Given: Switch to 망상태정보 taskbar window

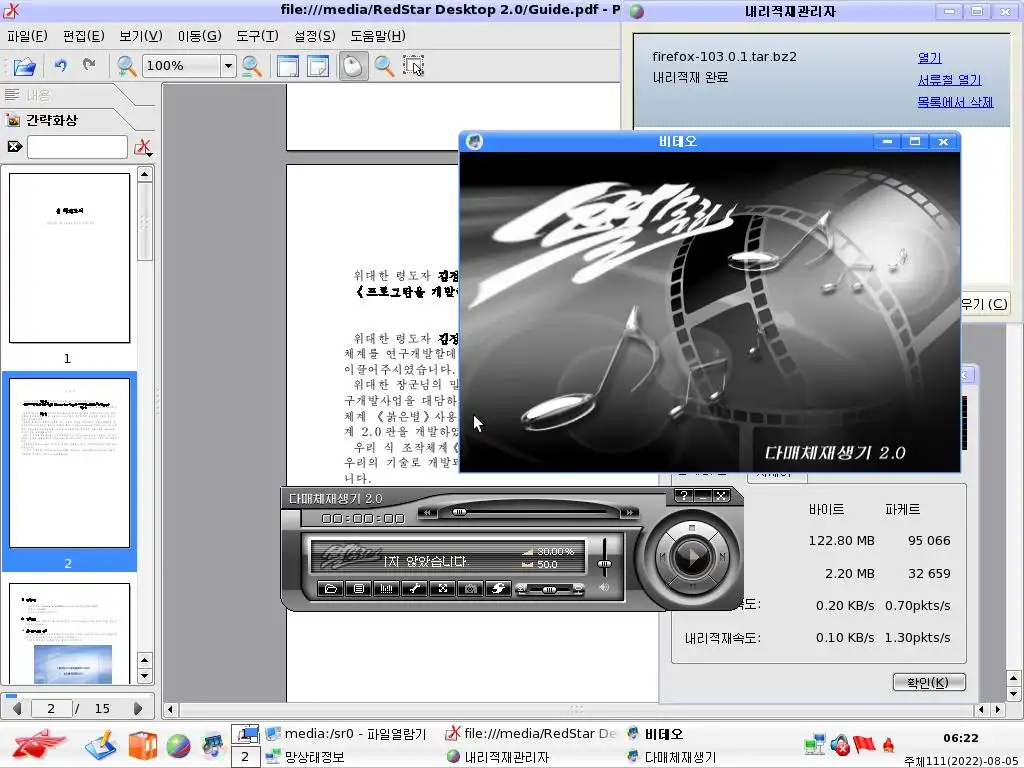Looking at the screenshot, I should 306,757.
